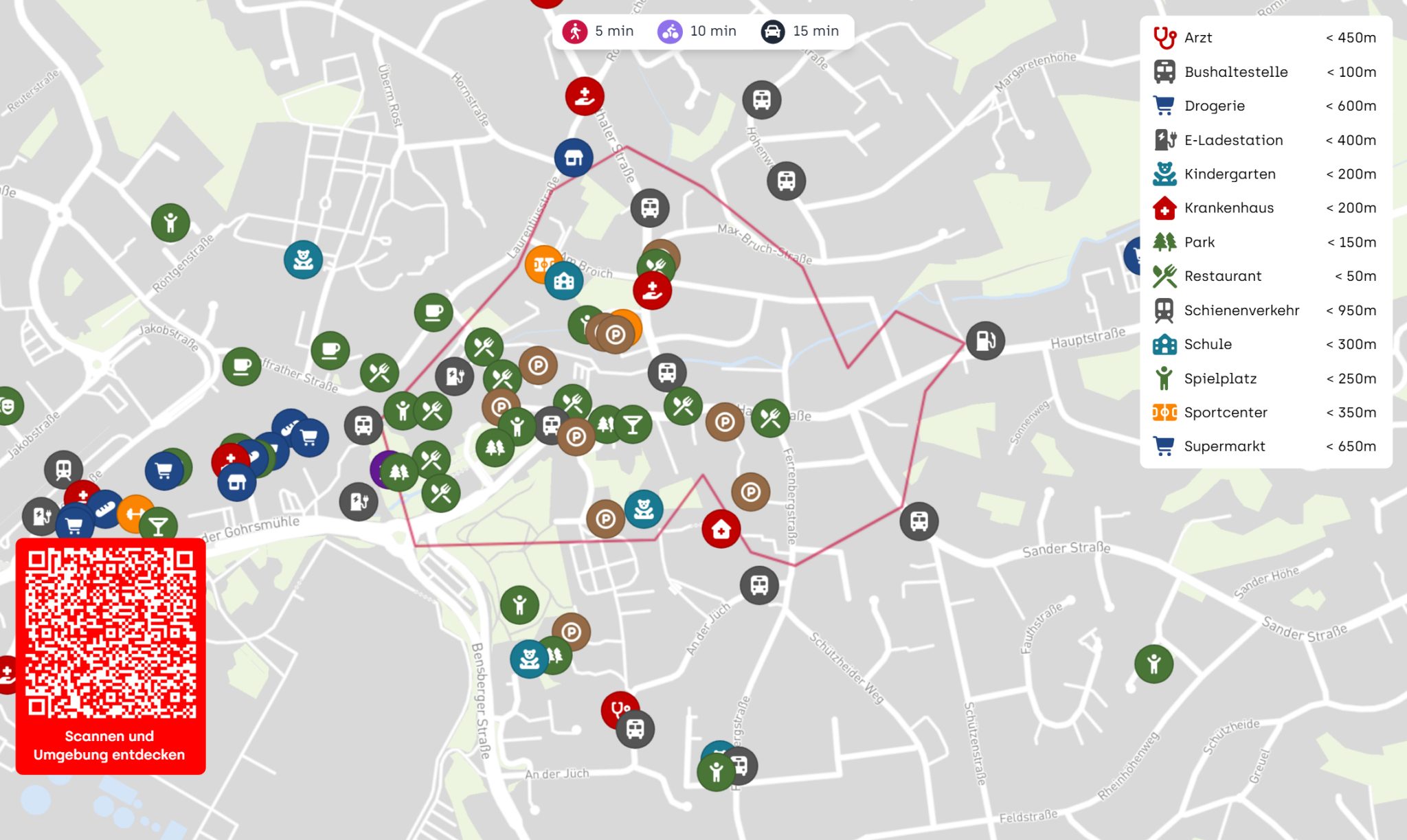1407x840 pixels.
Task: Click the 'Max-Bruch-Straße' street label
Action: tap(765, 244)
